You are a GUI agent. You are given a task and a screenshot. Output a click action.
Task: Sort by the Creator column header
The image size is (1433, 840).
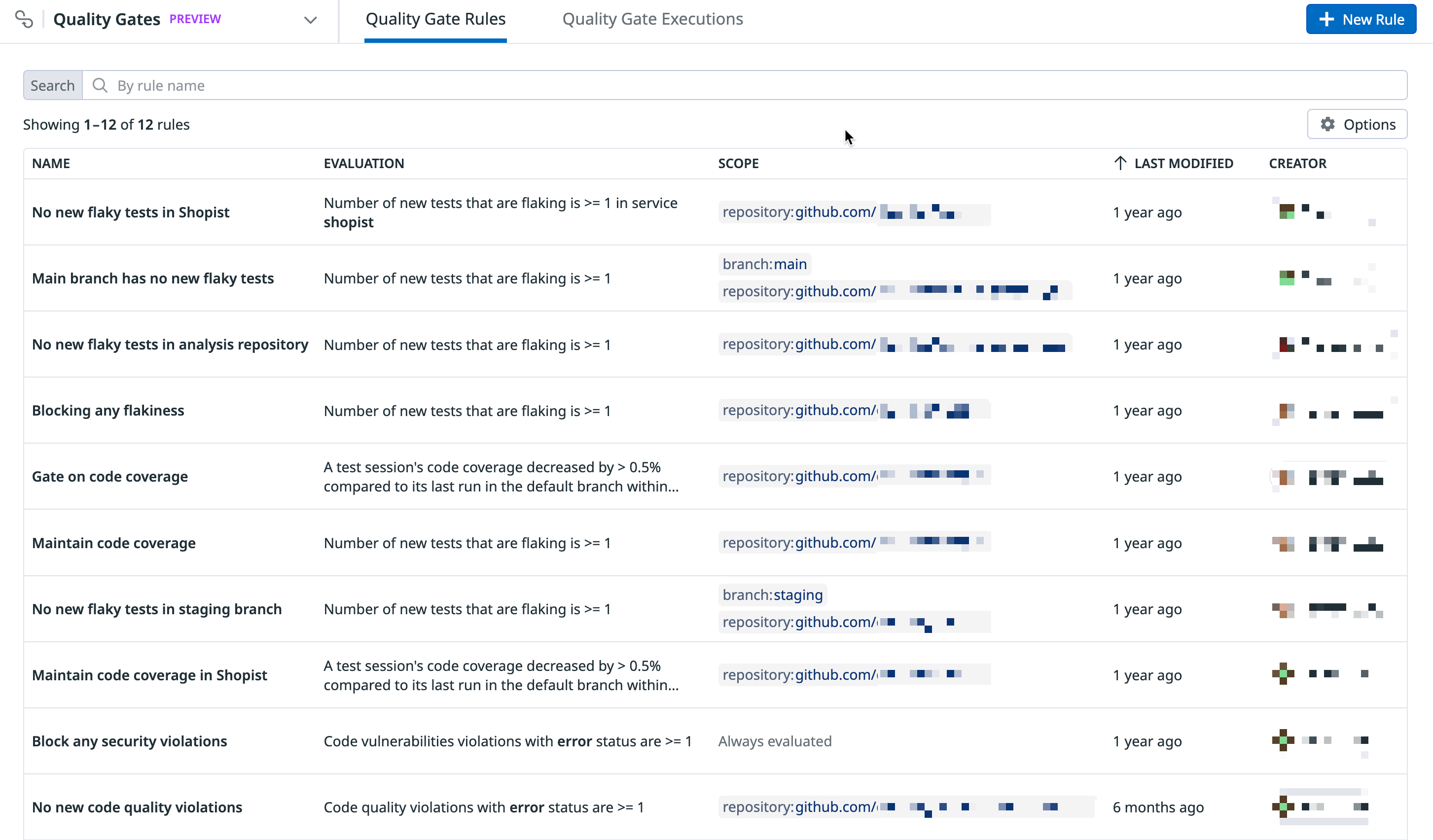coord(1297,164)
